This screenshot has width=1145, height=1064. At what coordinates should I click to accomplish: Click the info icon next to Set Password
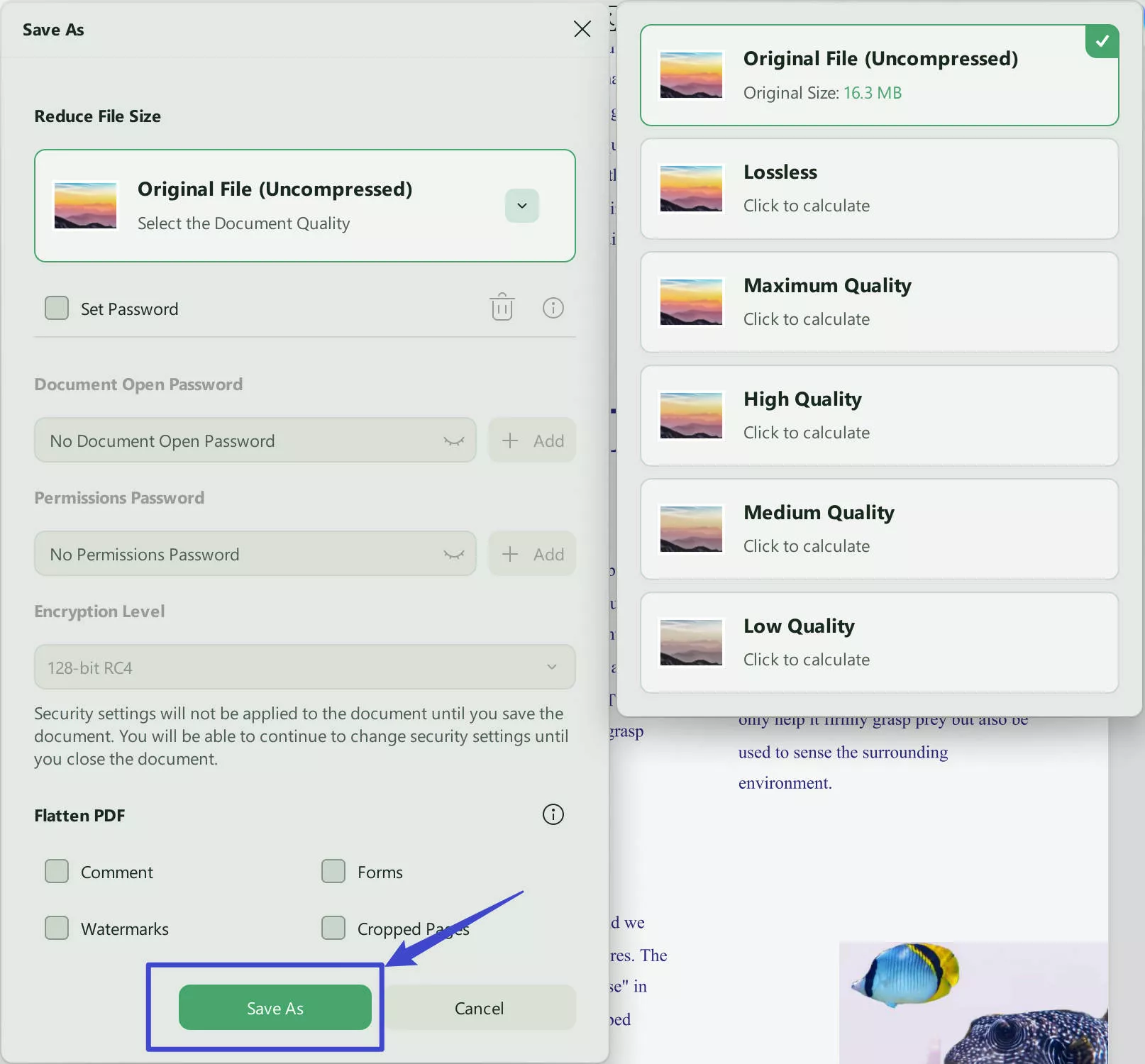coord(553,308)
